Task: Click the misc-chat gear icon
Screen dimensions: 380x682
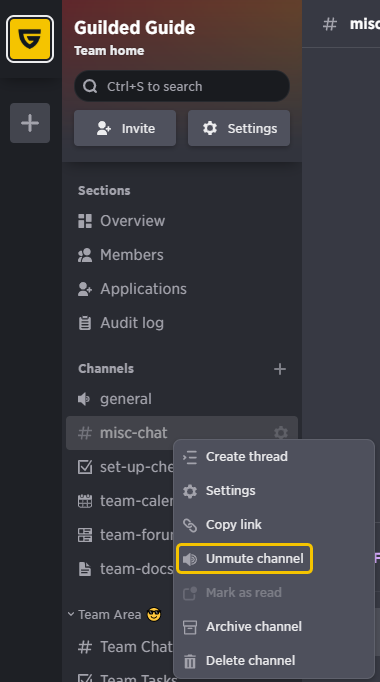Action: (280, 433)
